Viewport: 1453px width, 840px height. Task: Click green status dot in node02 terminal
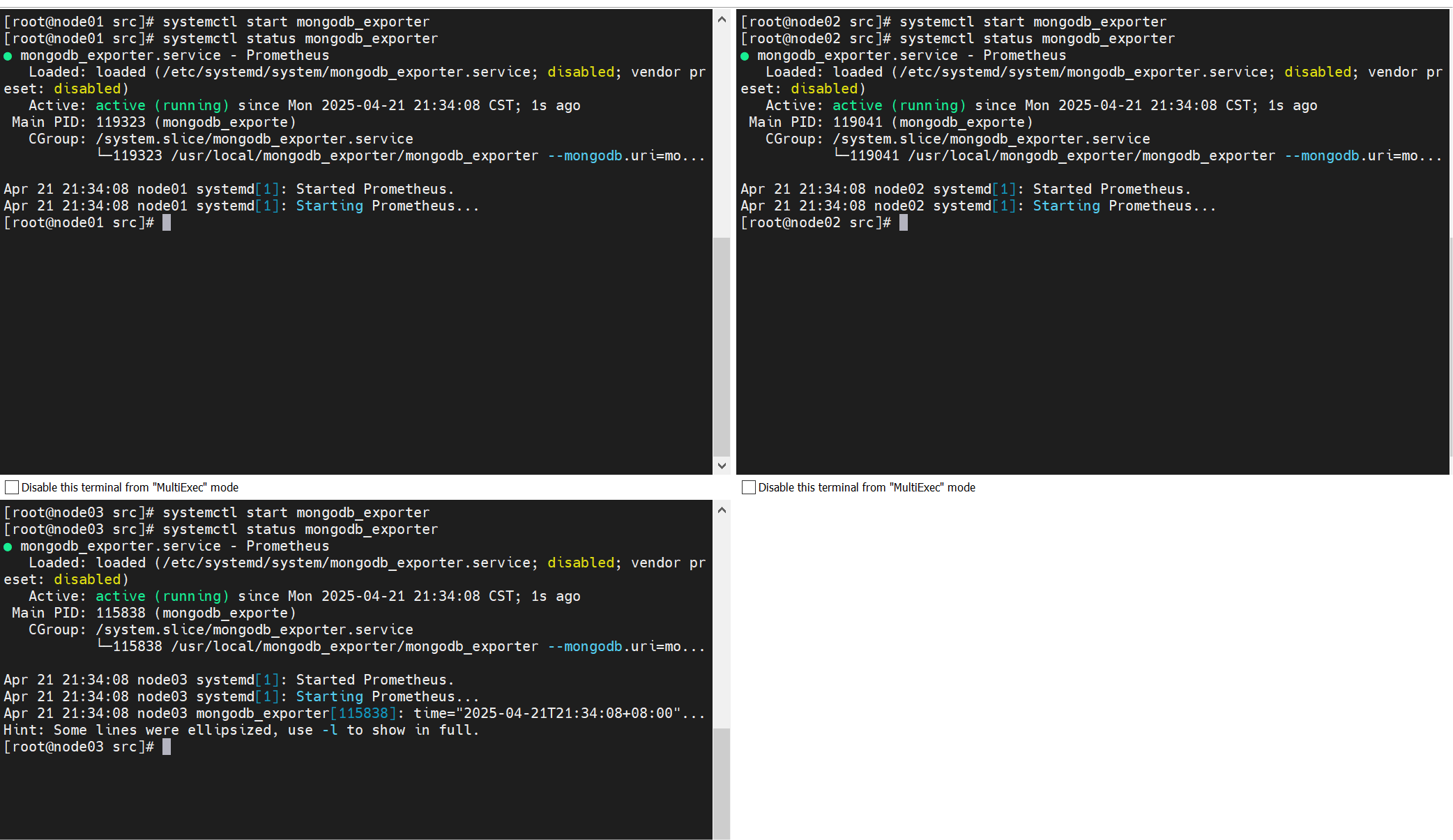click(745, 56)
